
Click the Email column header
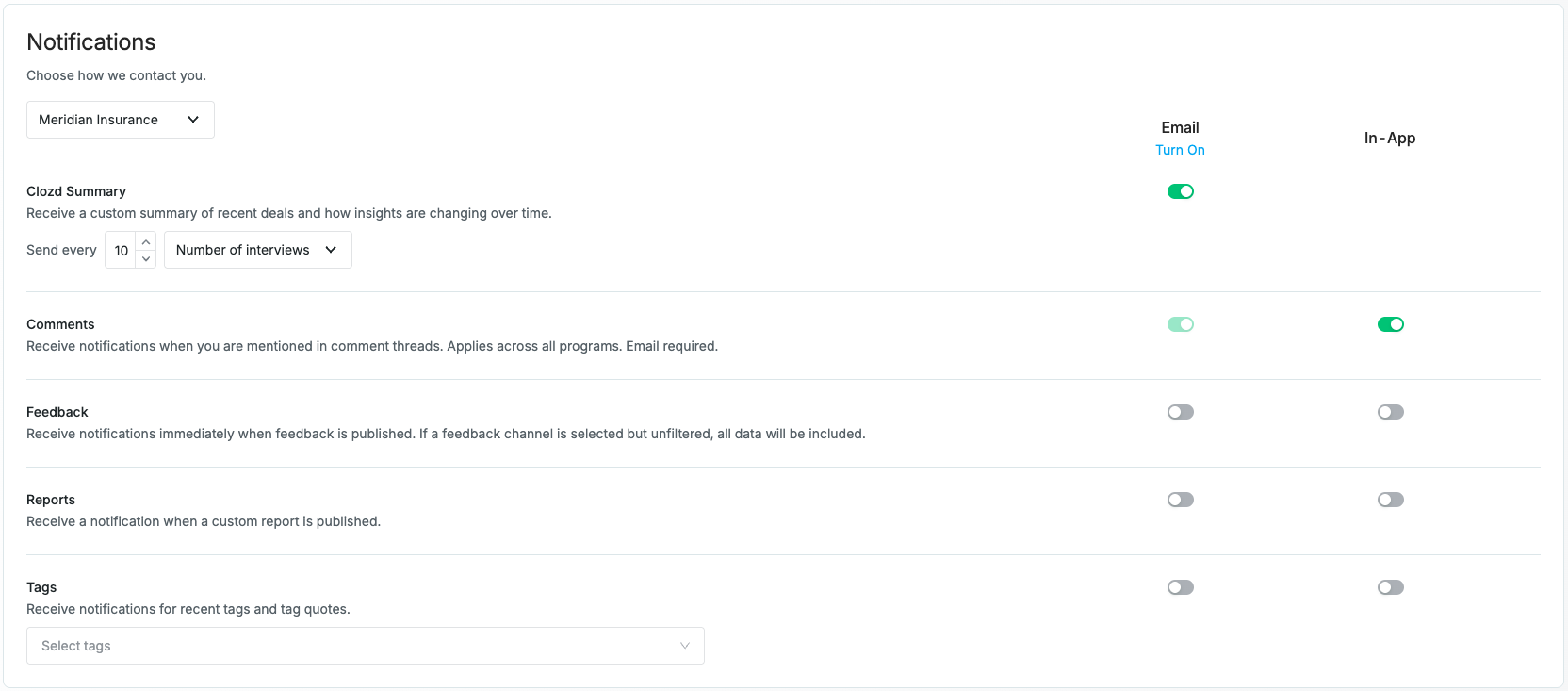(1180, 127)
